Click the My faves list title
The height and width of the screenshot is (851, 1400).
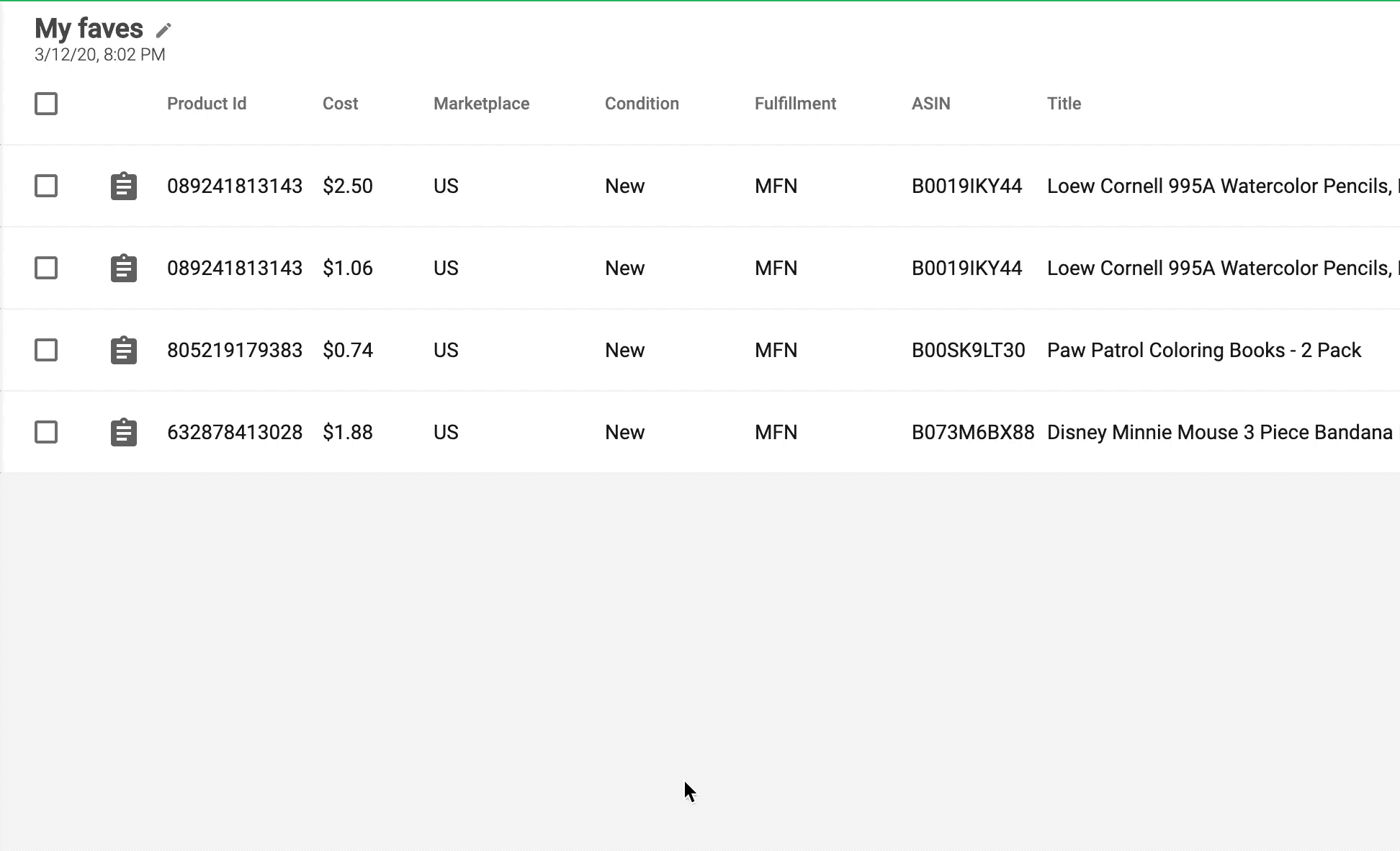tap(89, 29)
